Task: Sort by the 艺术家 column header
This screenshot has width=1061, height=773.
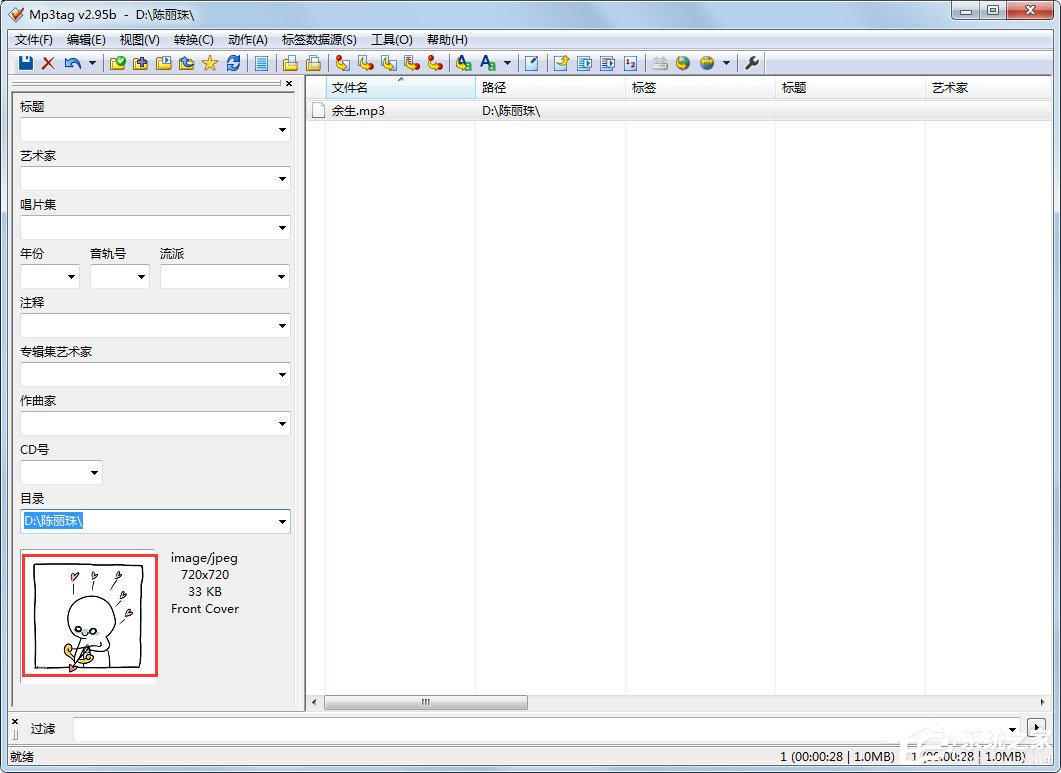Action: [x=989, y=87]
